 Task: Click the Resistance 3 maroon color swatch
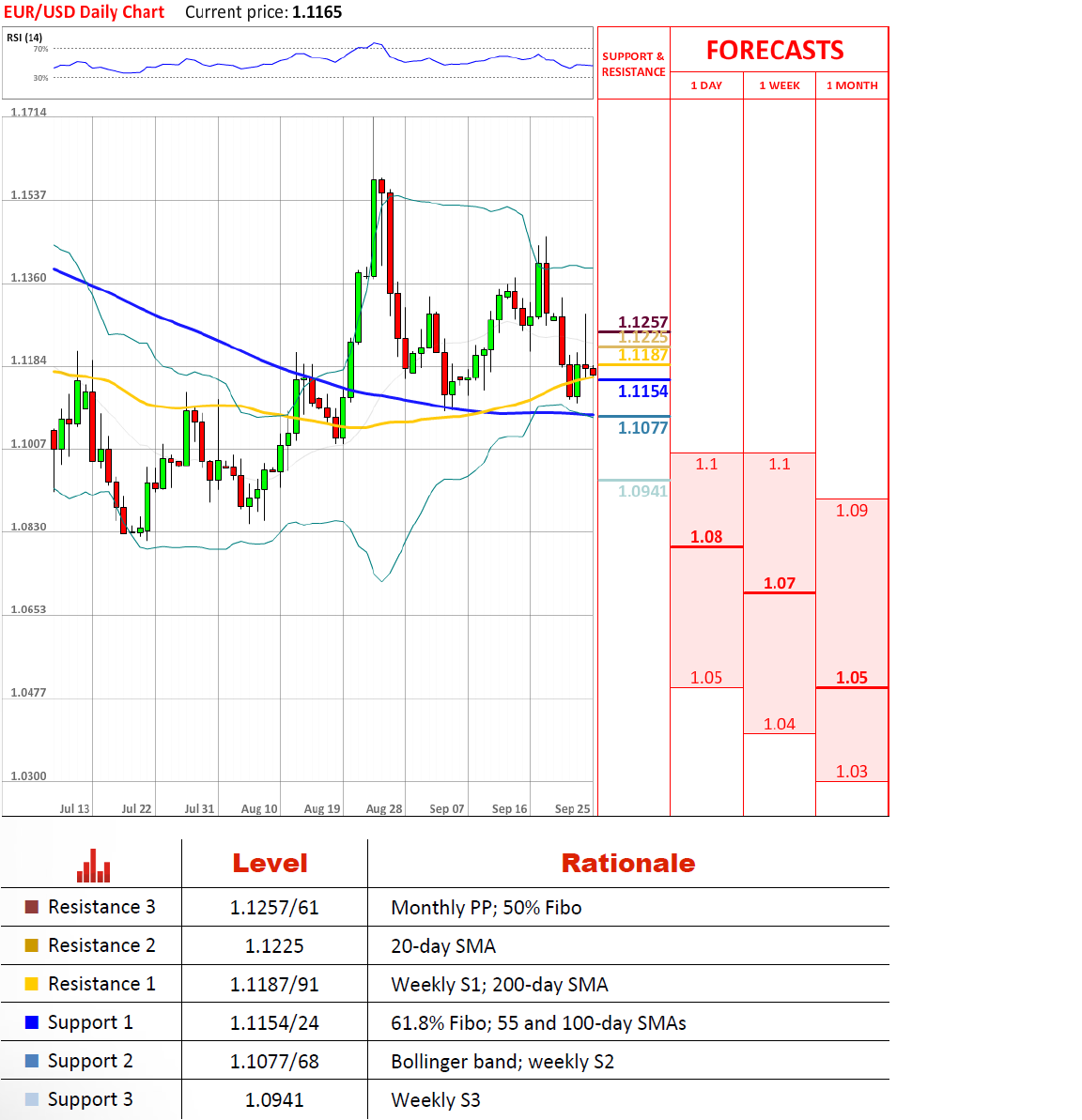[31, 907]
